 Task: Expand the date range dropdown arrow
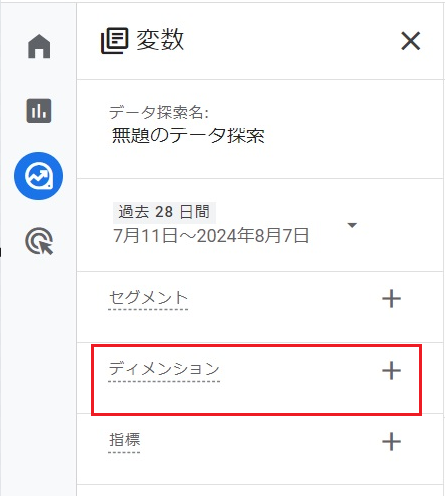click(x=352, y=225)
